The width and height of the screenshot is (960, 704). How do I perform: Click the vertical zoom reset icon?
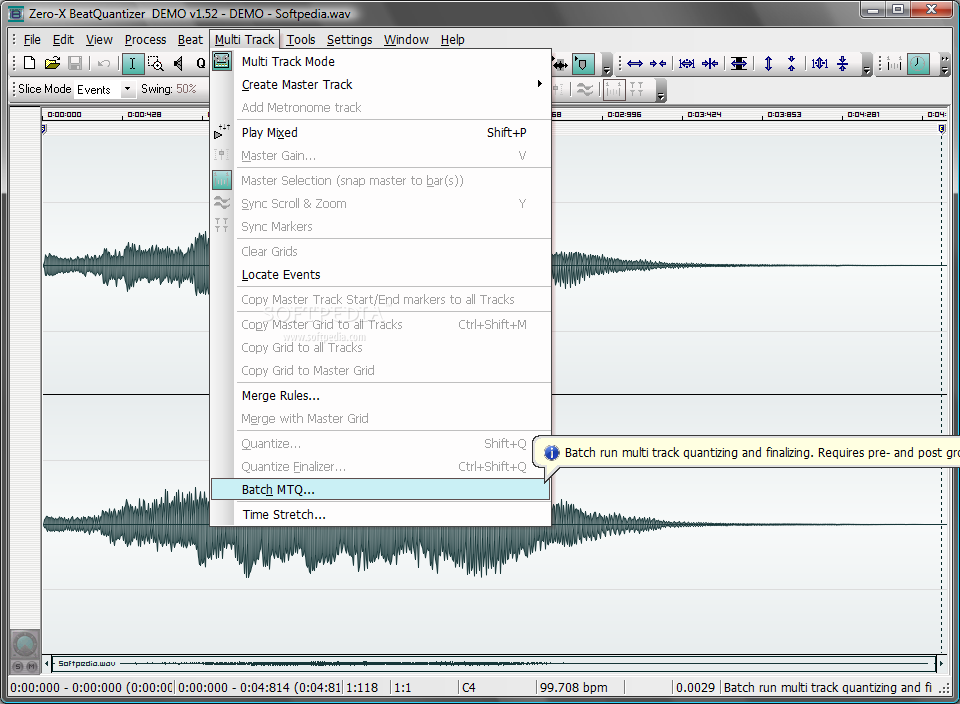click(x=843, y=63)
